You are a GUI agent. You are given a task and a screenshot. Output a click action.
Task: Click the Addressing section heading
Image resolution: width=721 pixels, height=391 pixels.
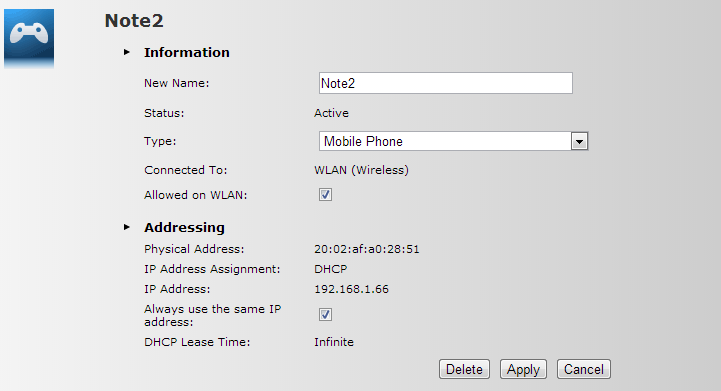coord(184,227)
